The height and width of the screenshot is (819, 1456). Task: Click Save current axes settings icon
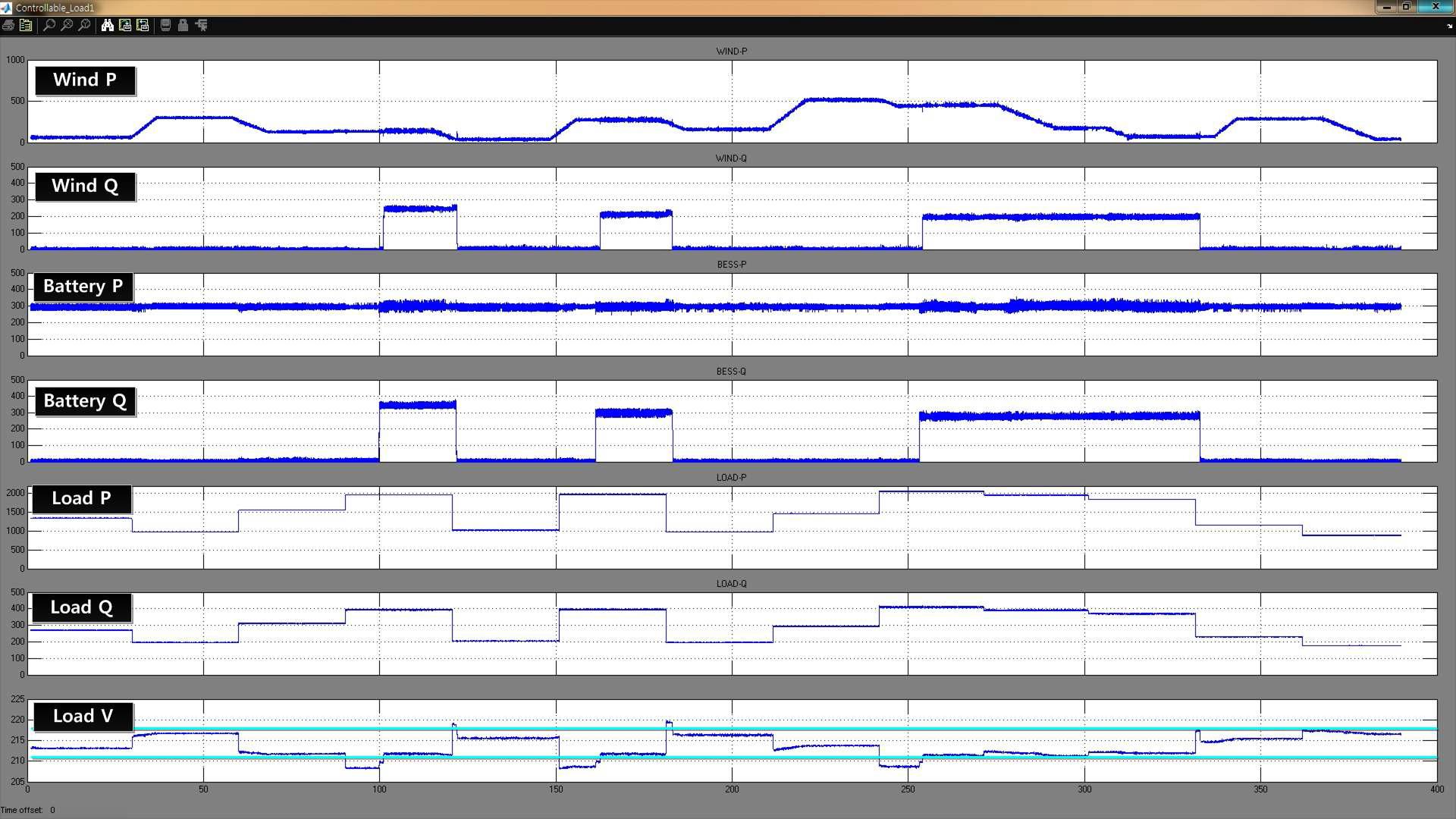[125, 25]
